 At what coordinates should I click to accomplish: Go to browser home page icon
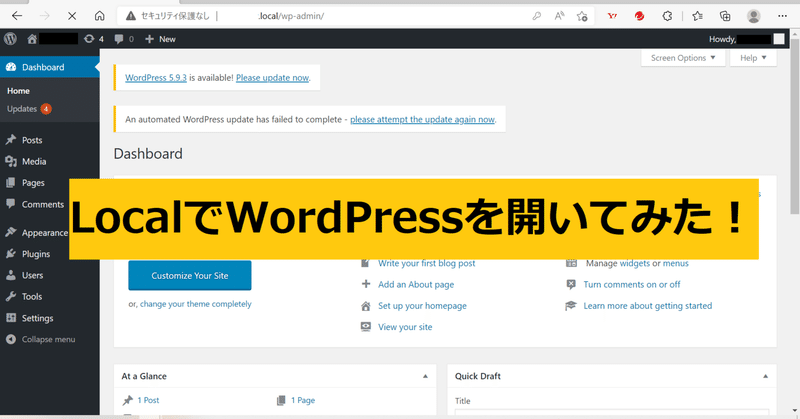[x=99, y=16]
